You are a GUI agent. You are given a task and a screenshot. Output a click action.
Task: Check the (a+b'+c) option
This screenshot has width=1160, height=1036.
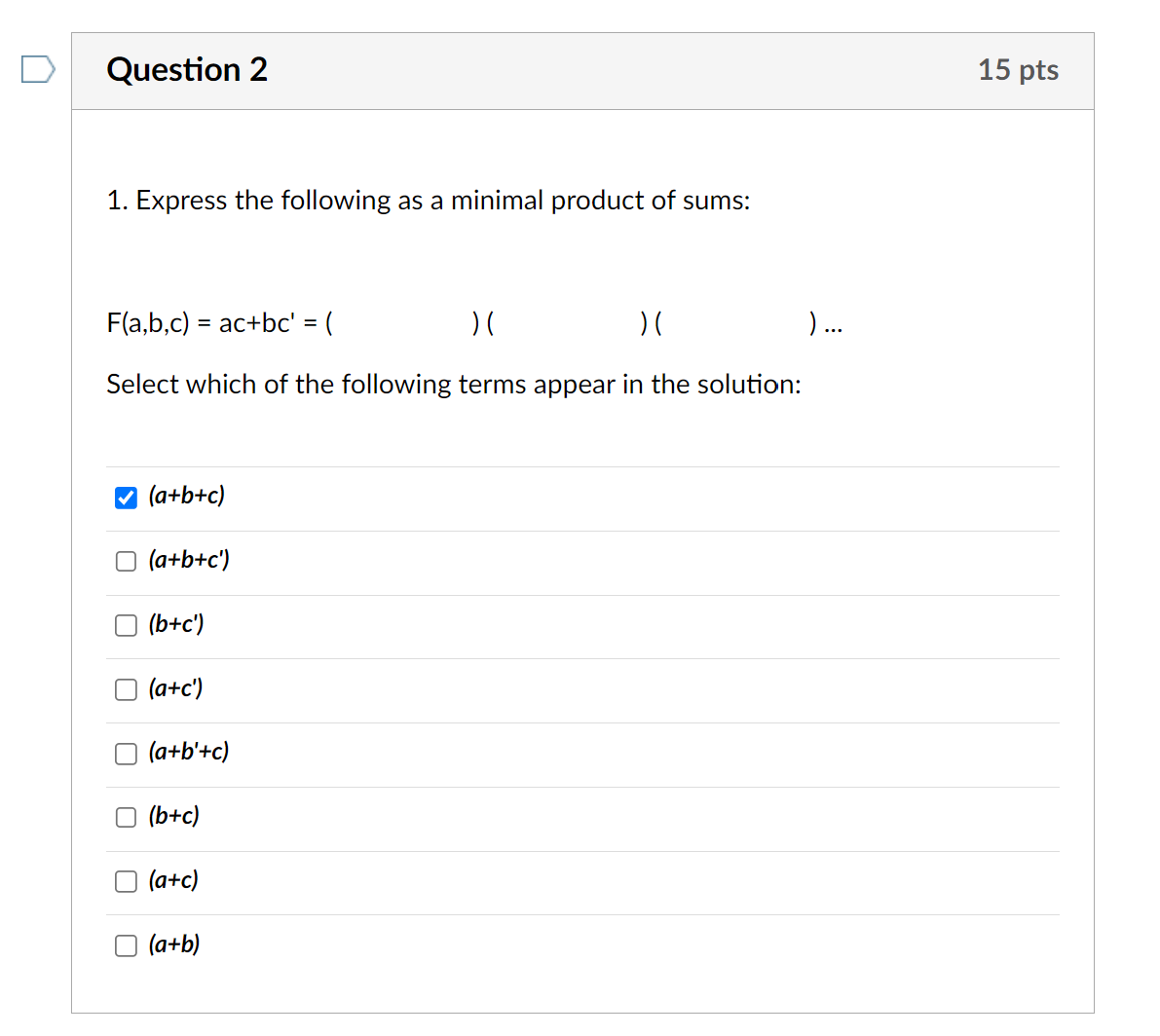(126, 754)
